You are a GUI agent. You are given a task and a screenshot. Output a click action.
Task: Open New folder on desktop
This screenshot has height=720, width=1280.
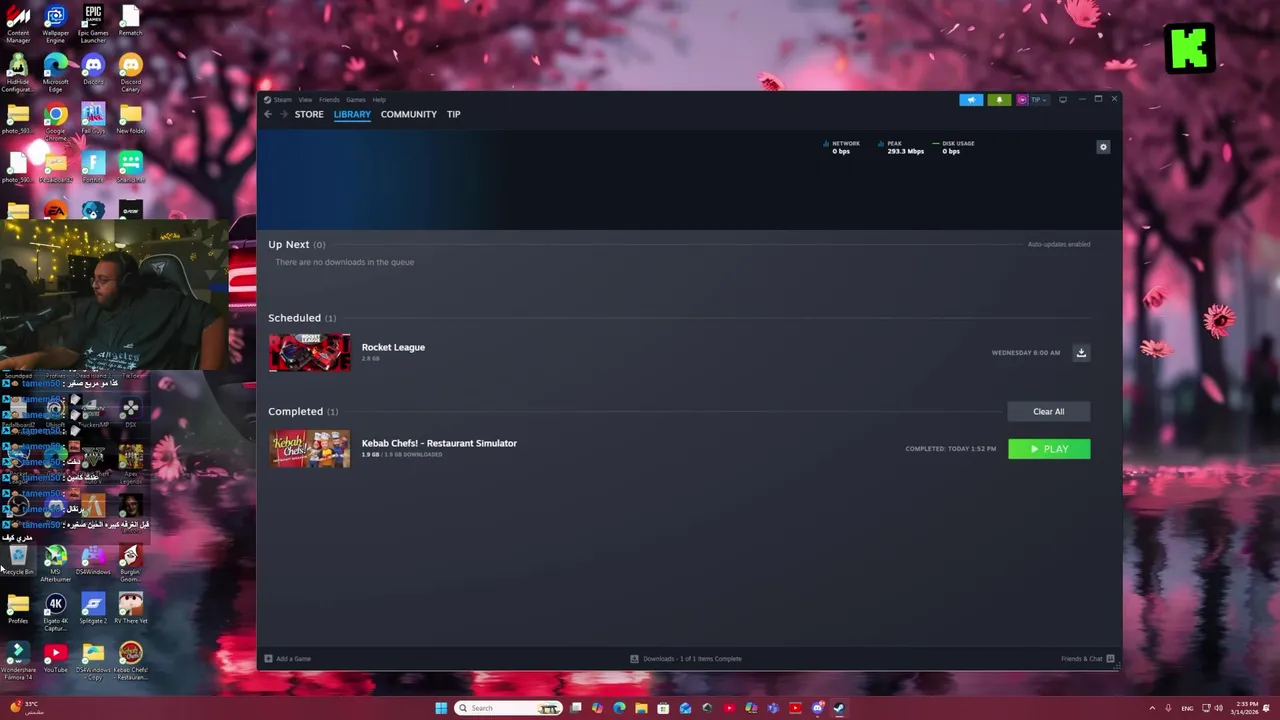130,119
